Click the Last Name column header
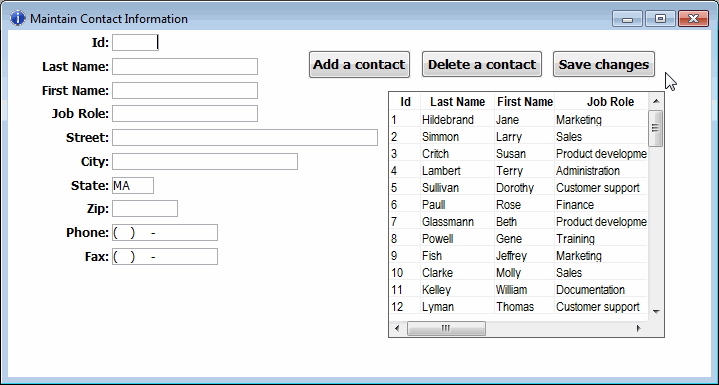The width and height of the screenshot is (719, 385). (457, 102)
